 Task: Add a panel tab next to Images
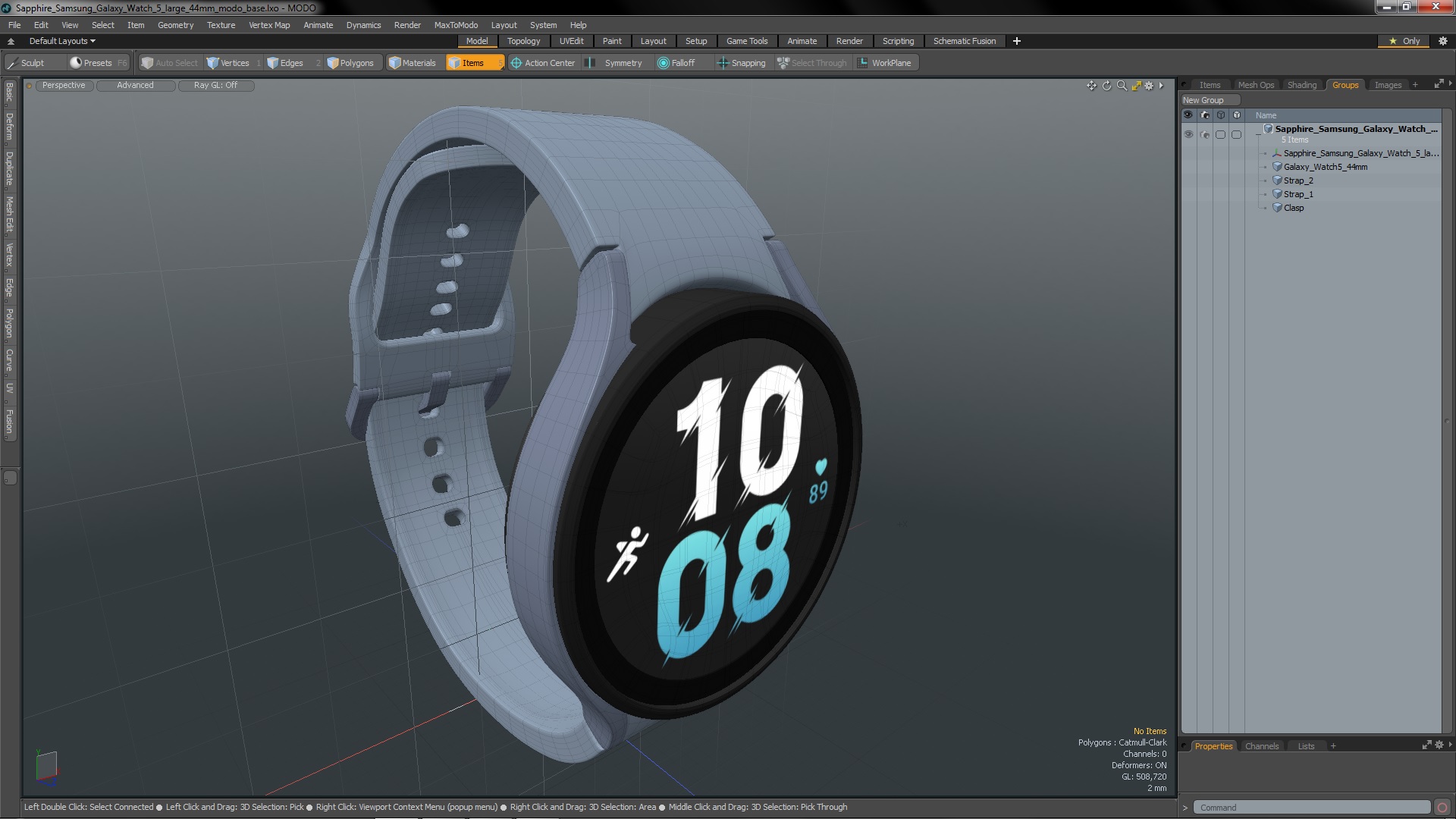click(1415, 85)
